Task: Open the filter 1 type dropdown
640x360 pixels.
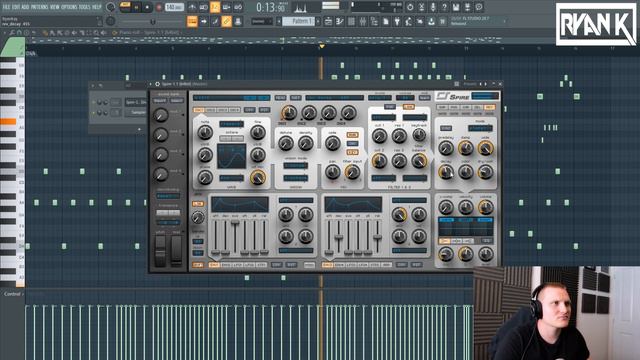Action: [383, 118]
